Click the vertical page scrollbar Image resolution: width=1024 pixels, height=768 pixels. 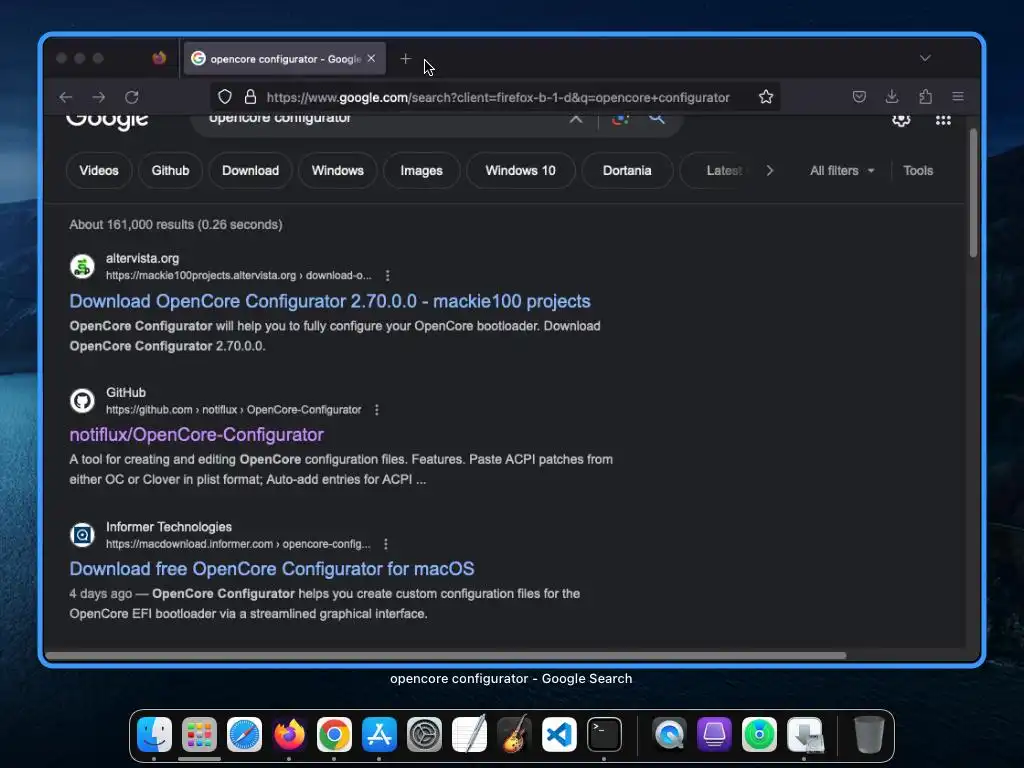point(973,193)
